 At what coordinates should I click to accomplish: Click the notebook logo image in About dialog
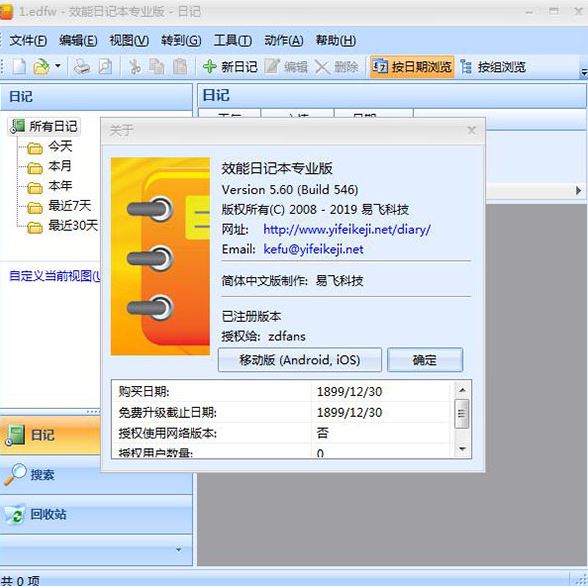click(x=160, y=256)
